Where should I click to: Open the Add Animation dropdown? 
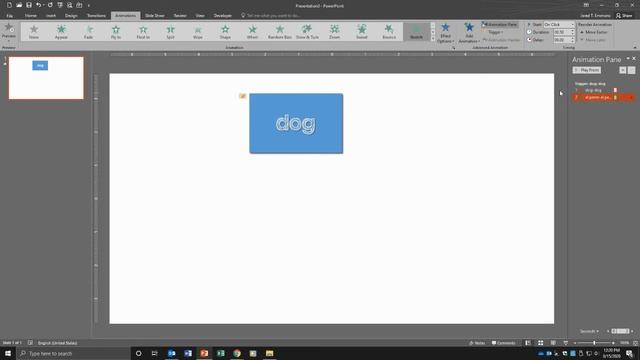[x=469, y=33]
